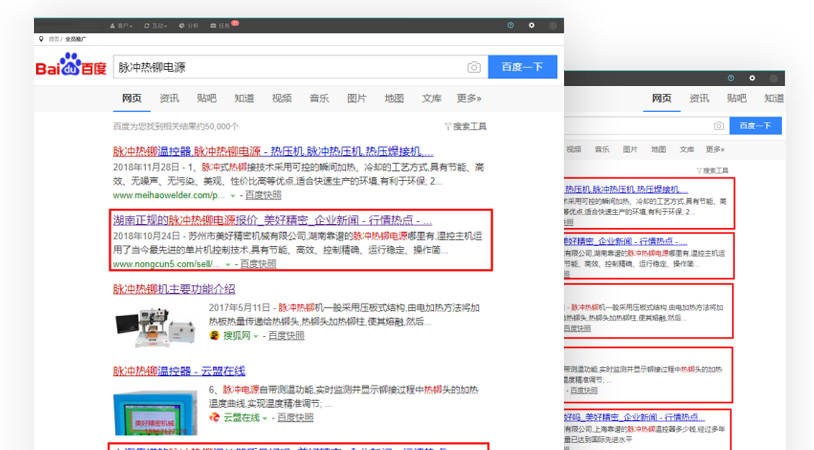Click the user avatar in front window
814x450 pixels.
pos(553,25)
